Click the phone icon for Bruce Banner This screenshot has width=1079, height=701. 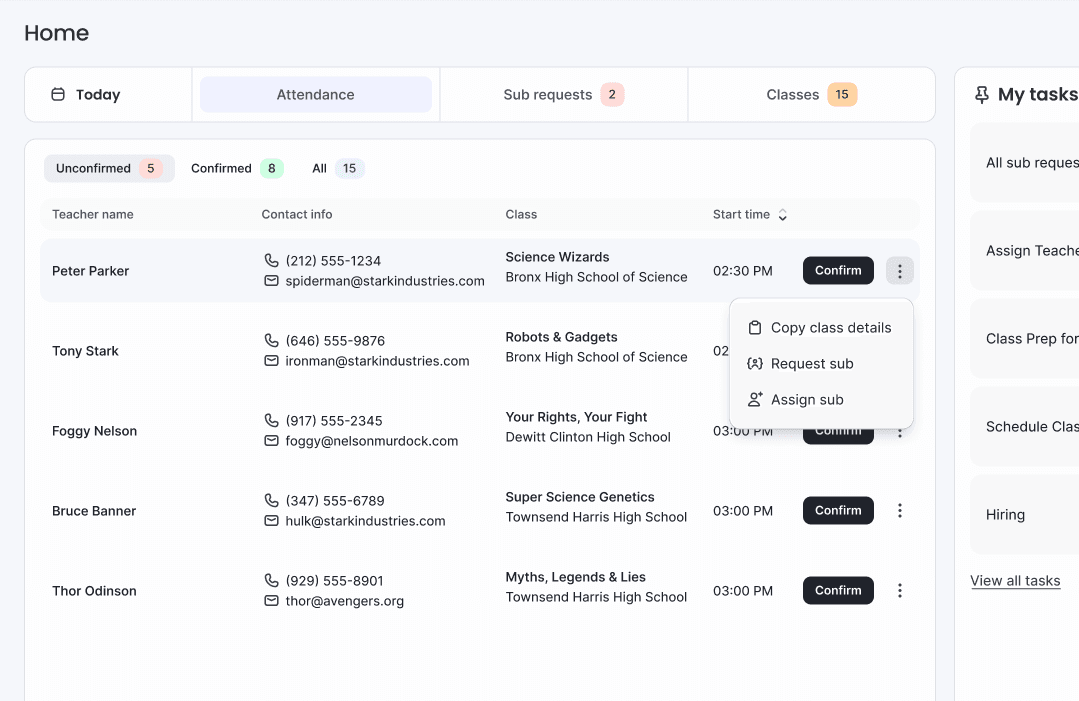tap(271, 500)
